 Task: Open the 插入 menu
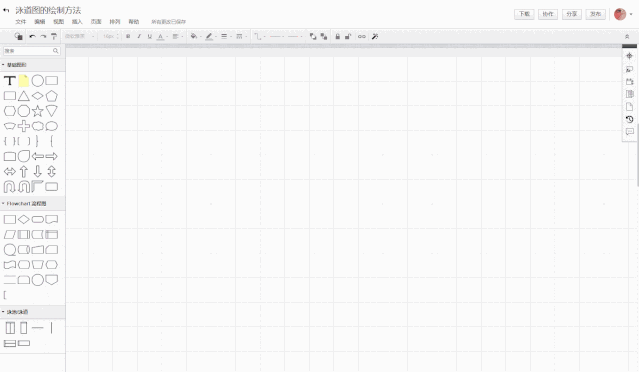[77, 22]
